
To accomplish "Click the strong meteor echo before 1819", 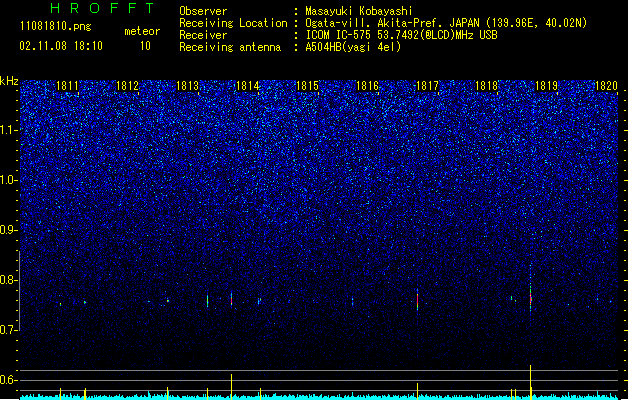I will 531,299.
